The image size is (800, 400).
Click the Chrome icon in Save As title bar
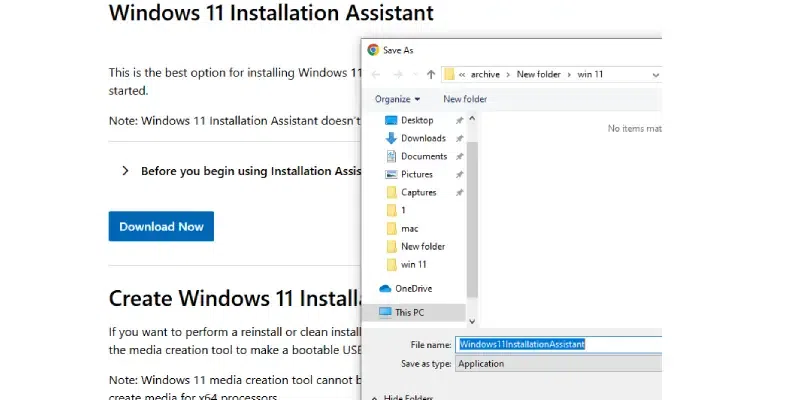[373, 50]
